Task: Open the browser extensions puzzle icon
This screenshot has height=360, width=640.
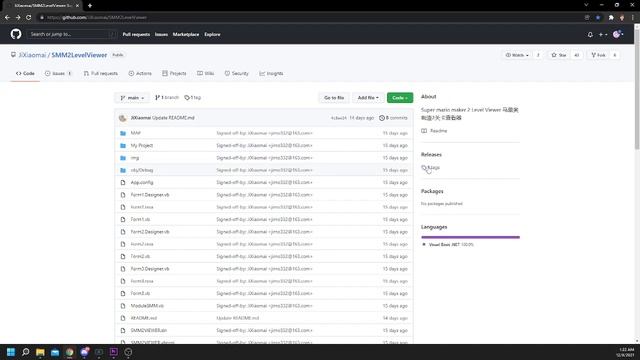Action: pos(611,18)
